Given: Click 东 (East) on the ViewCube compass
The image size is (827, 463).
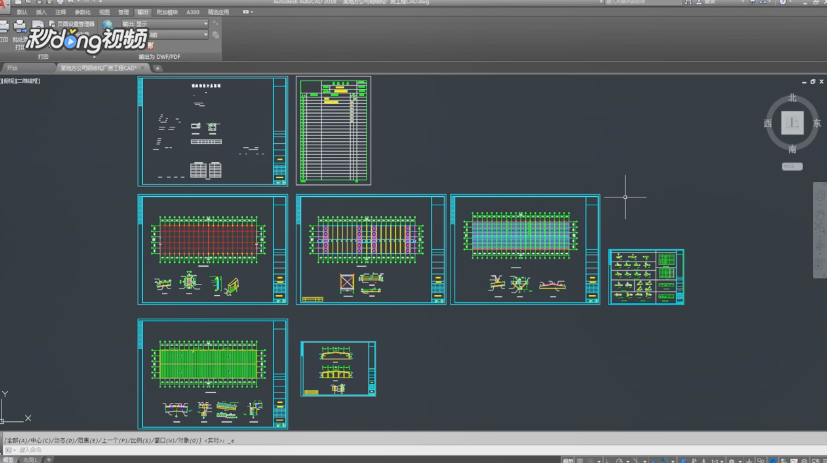Looking at the screenshot, I should click(x=816, y=123).
